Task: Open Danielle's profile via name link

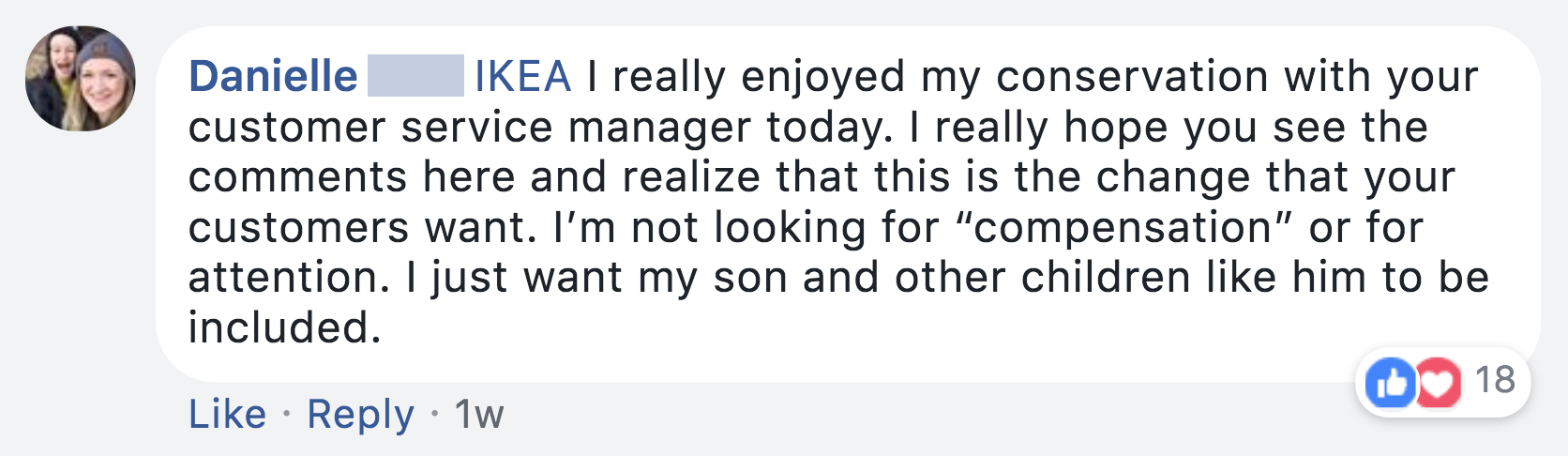Action: [x=273, y=77]
